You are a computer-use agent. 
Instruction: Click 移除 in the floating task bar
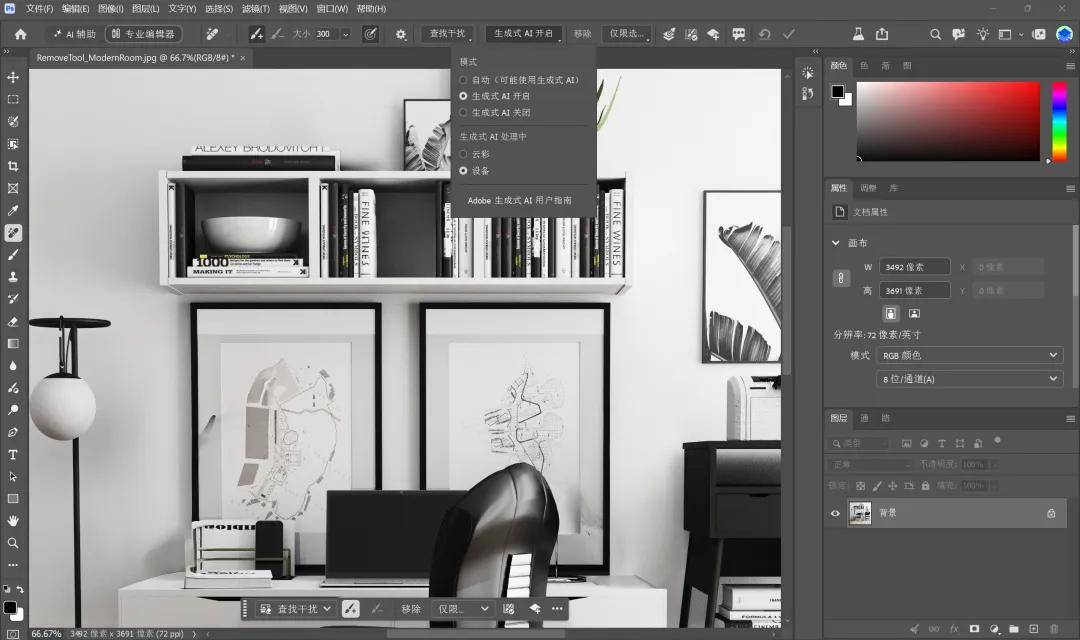pos(411,609)
